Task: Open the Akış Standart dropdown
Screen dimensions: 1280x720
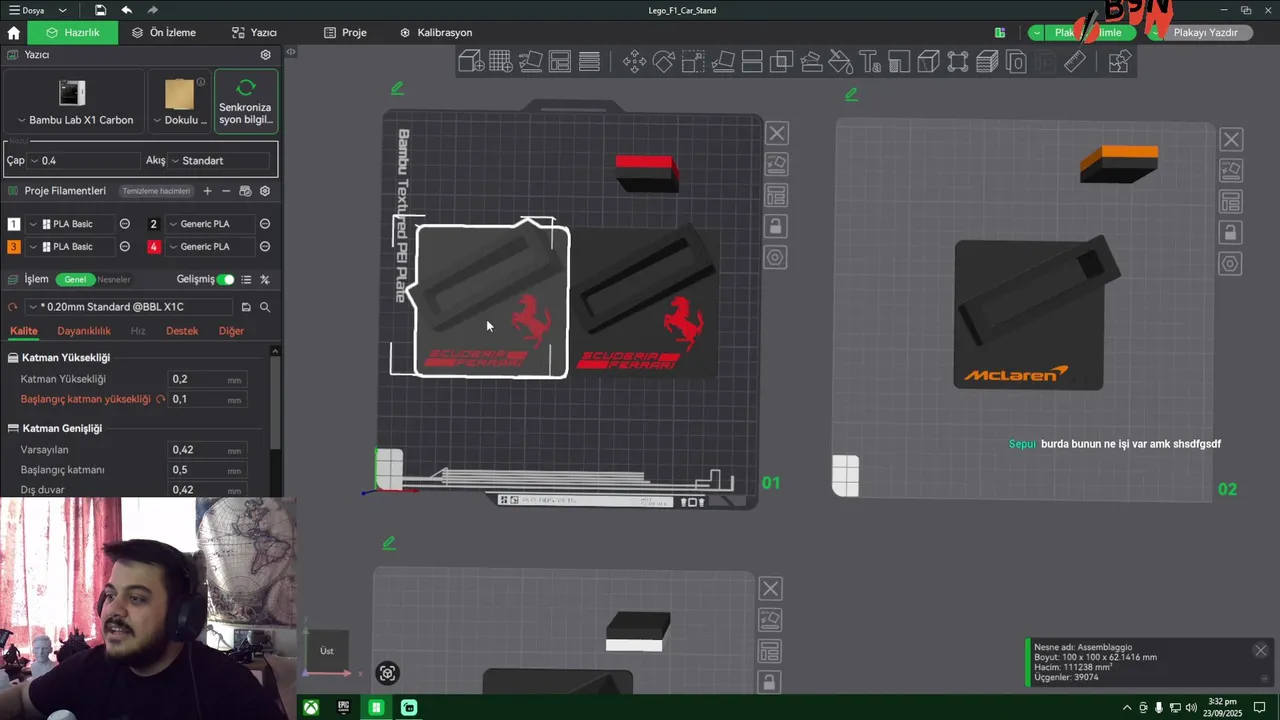Action: point(220,160)
